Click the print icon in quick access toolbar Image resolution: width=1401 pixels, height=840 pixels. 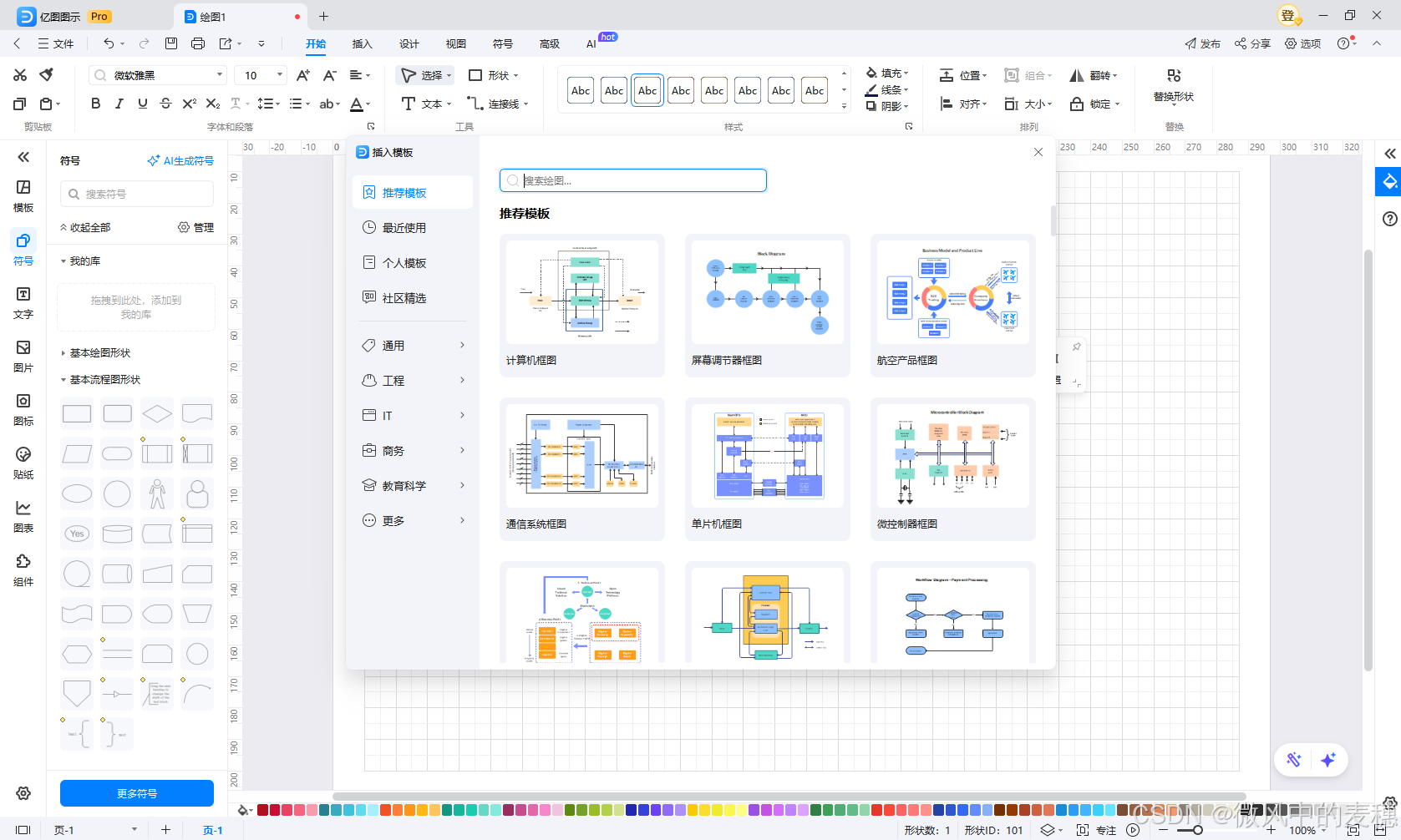[x=198, y=43]
